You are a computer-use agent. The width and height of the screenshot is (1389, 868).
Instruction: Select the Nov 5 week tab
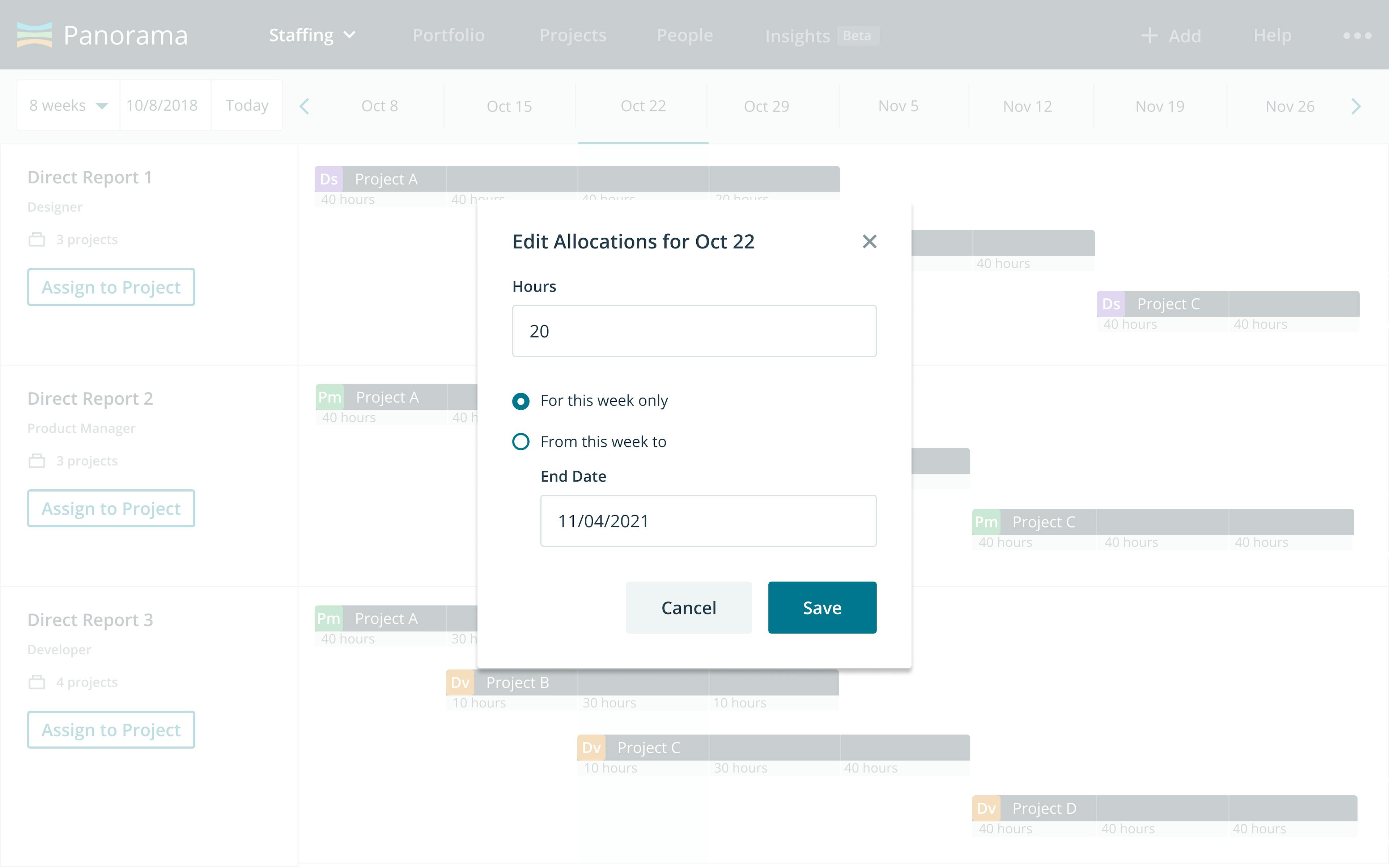898,106
